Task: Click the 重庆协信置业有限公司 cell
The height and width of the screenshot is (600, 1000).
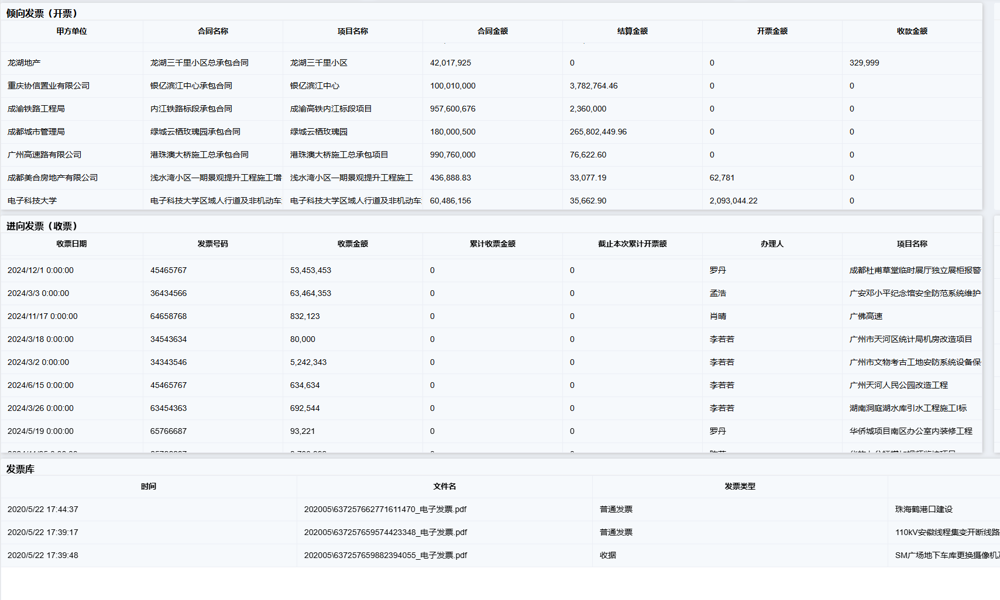Action: [48, 86]
